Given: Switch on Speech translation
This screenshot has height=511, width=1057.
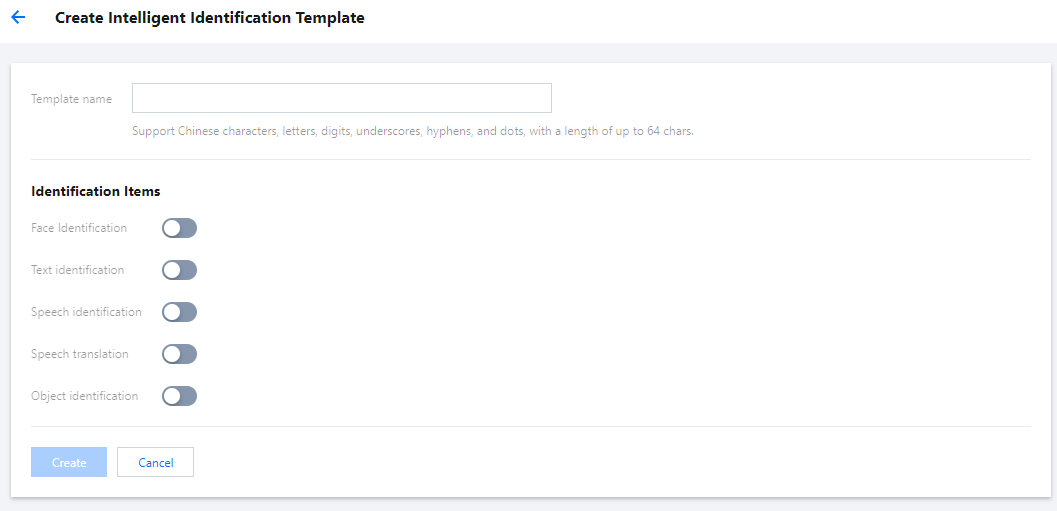Looking at the screenshot, I should (180, 354).
